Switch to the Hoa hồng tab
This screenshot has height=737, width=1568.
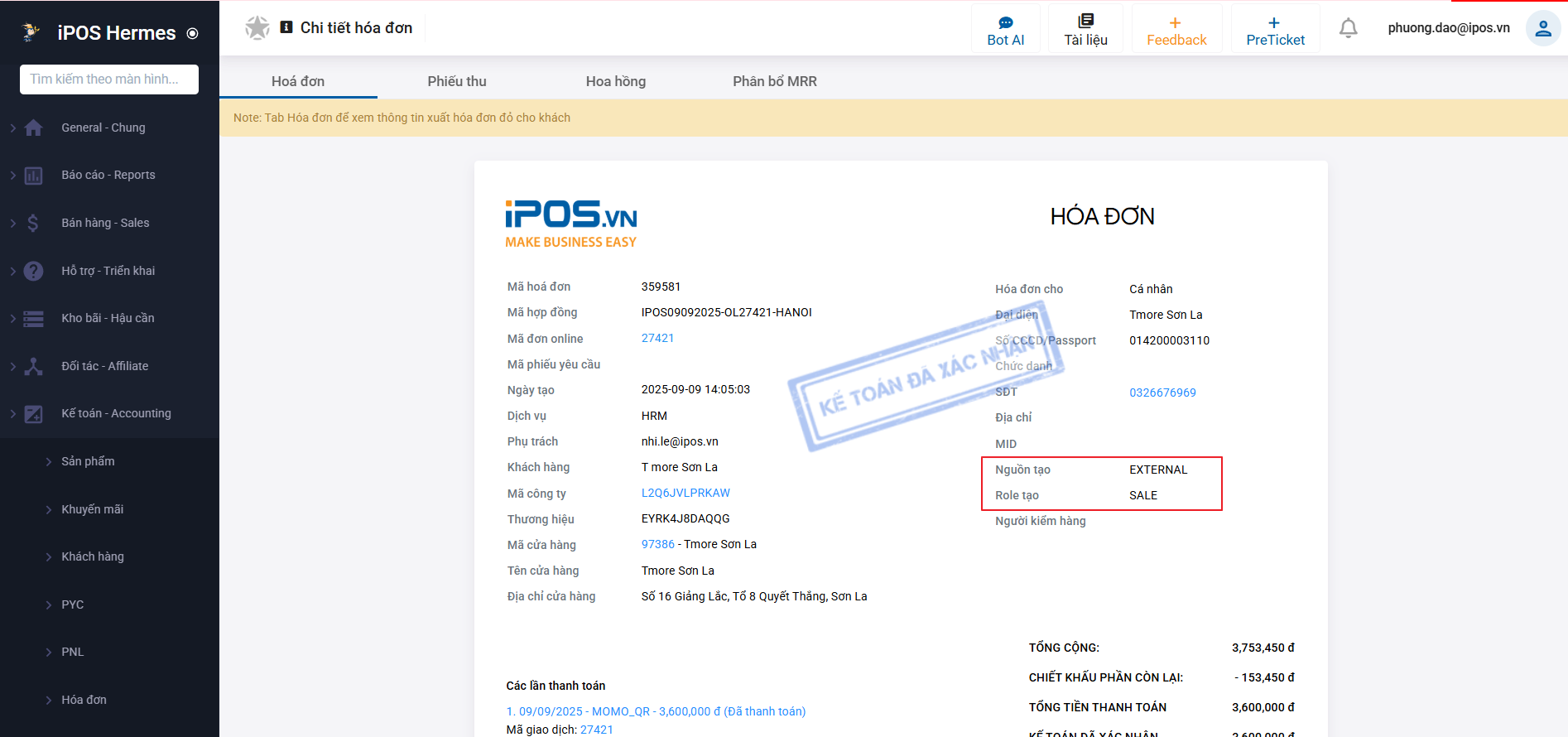coord(616,81)
